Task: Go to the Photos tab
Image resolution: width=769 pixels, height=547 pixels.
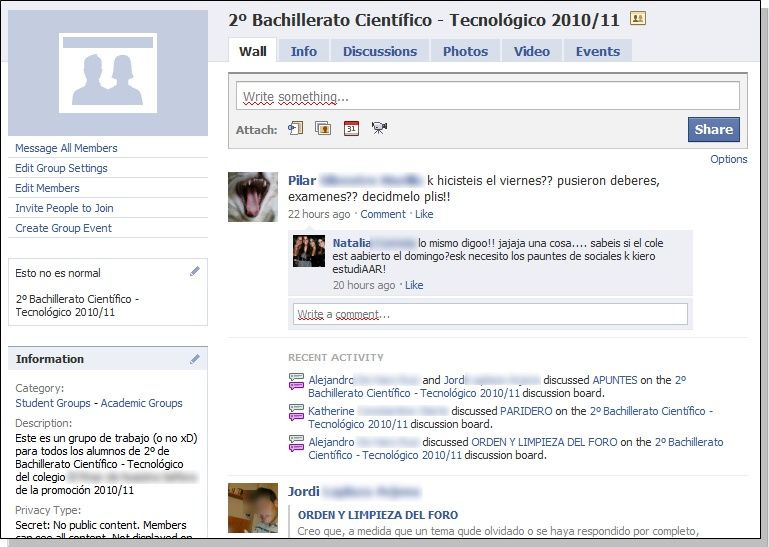Action: coord(465,51)
